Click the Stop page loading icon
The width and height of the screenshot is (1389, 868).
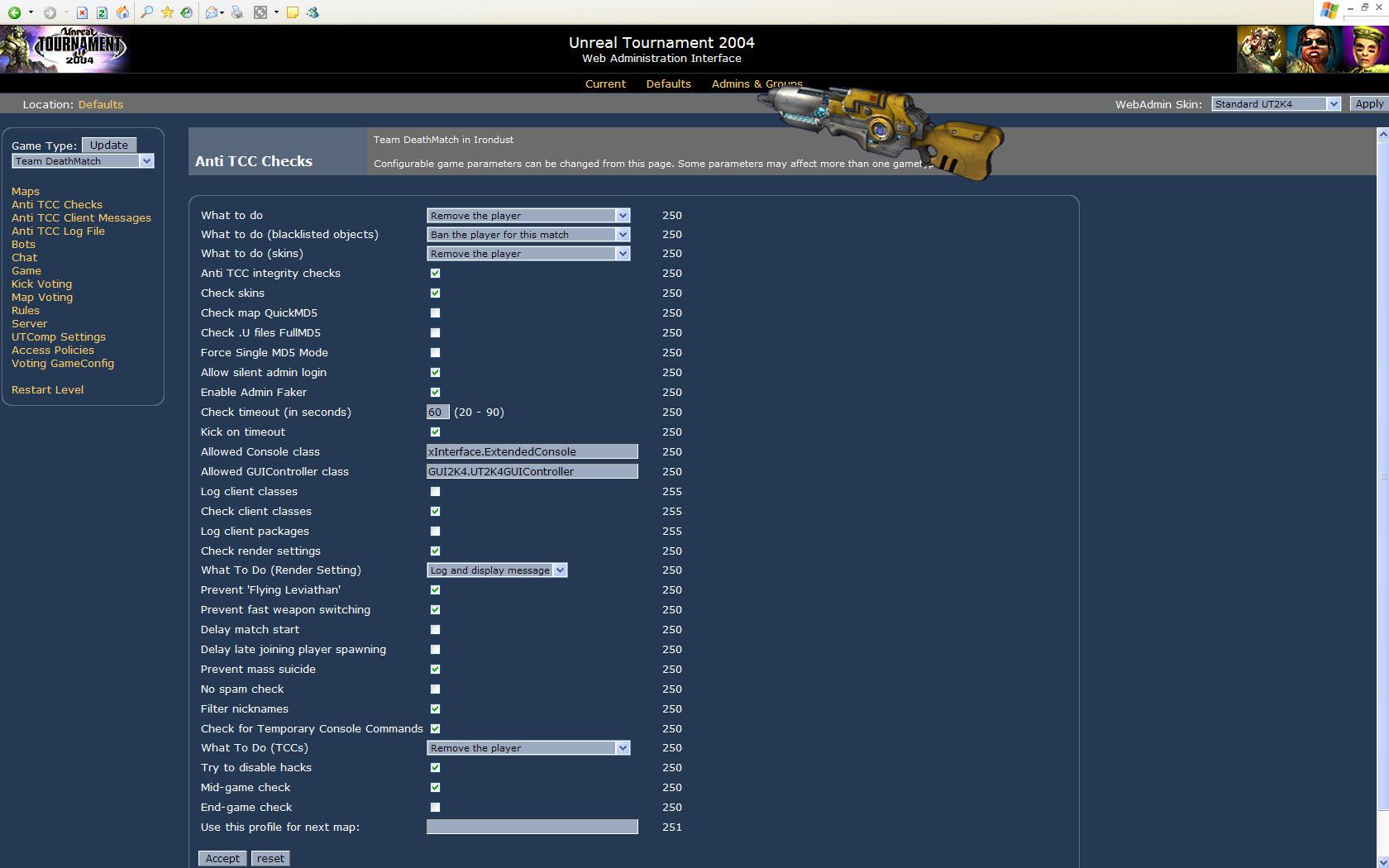(82, 12)
